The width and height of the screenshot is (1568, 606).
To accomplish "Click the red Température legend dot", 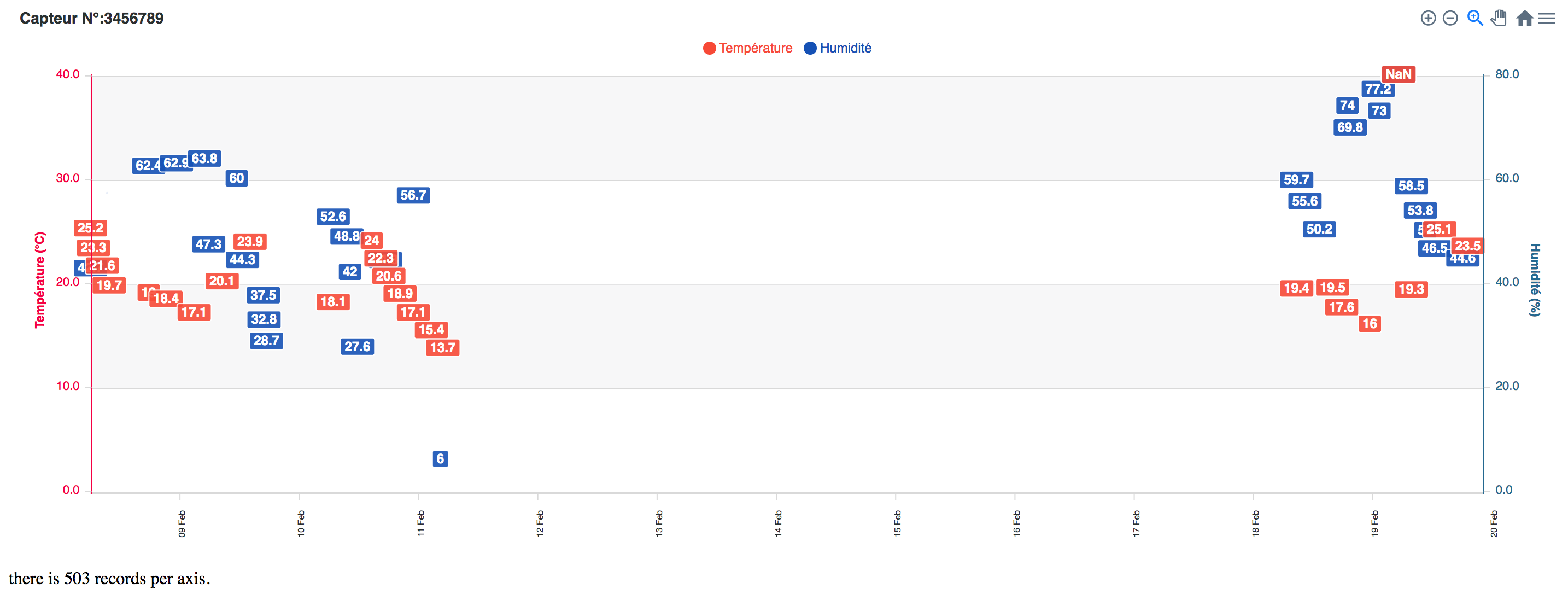I will tap(709, 48).
